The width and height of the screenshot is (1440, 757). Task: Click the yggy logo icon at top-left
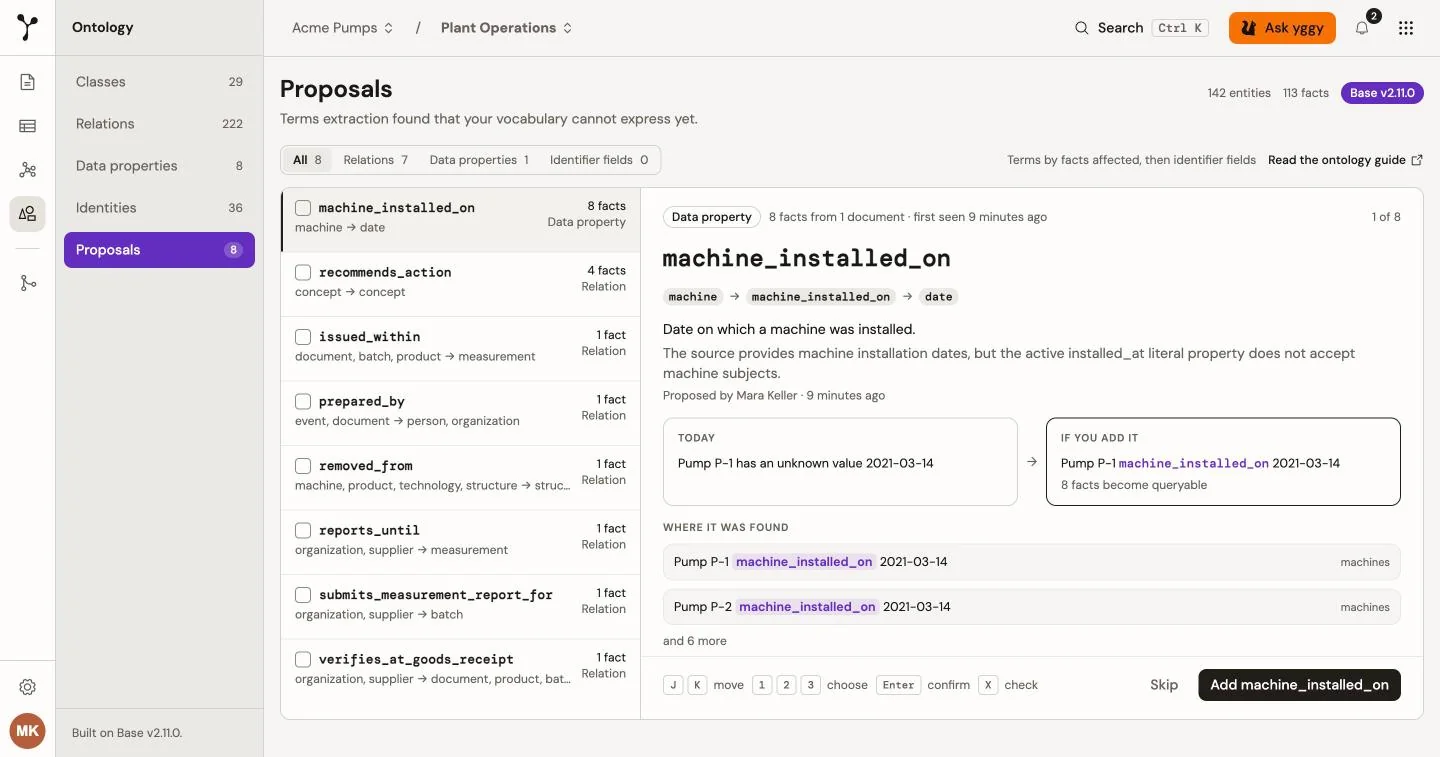click(28, 28)
